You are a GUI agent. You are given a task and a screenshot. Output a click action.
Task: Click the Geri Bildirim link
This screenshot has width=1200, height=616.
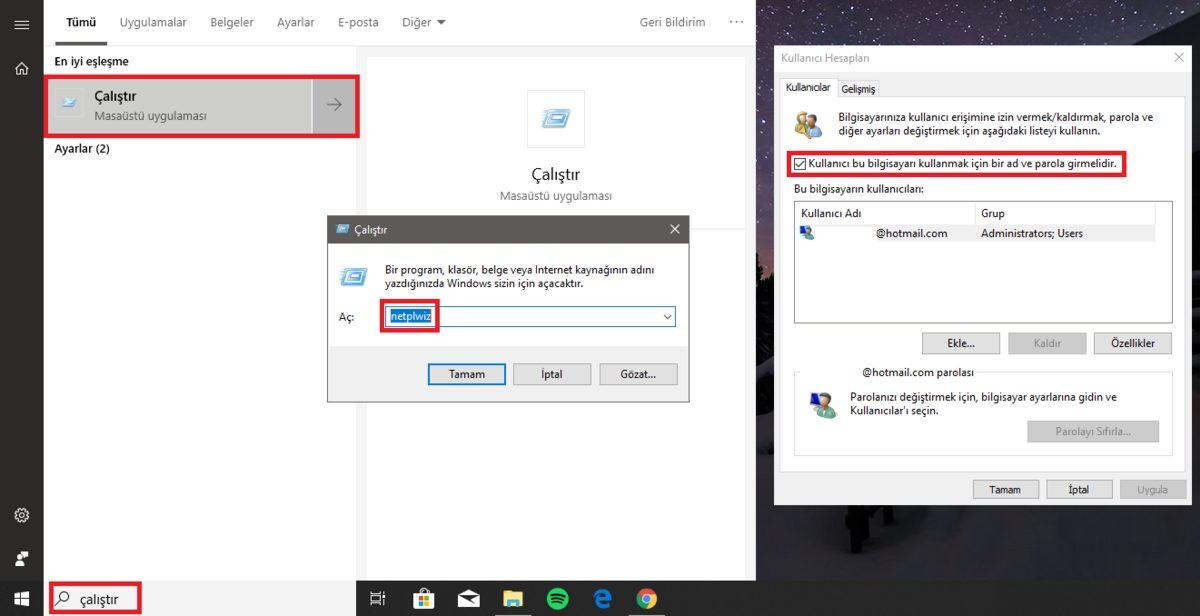coord(671,21)
